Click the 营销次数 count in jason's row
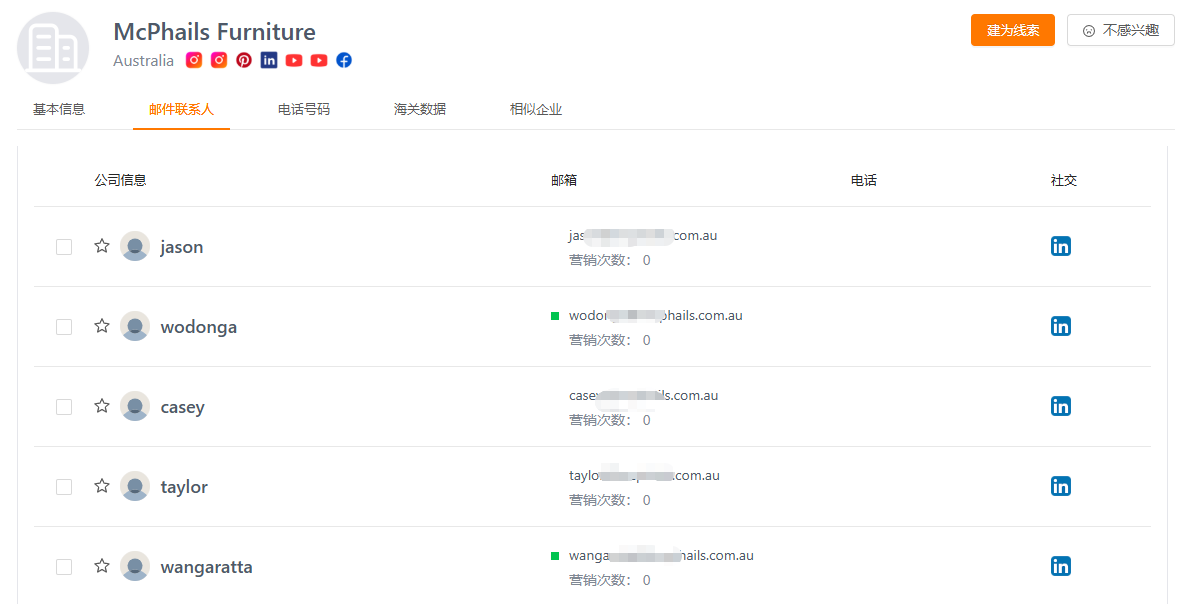This screenshot has width=1184, height=604. click(x=609, y=260)
